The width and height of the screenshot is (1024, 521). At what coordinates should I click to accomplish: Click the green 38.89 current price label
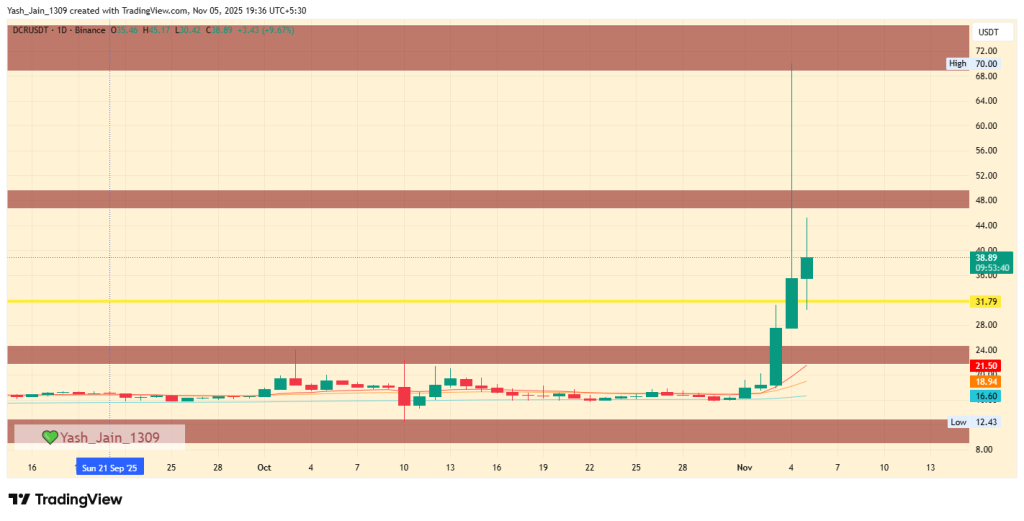(987, 258)
